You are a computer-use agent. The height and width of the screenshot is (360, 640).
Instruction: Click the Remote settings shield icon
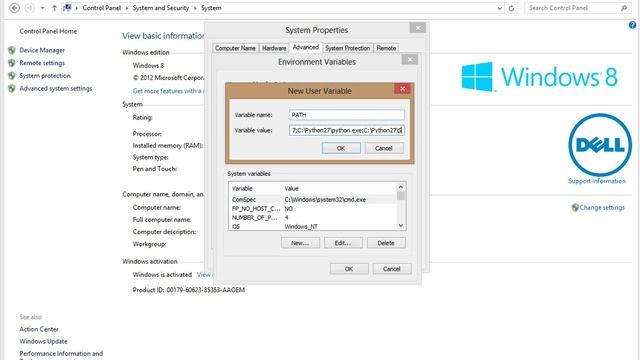[12, 63]
